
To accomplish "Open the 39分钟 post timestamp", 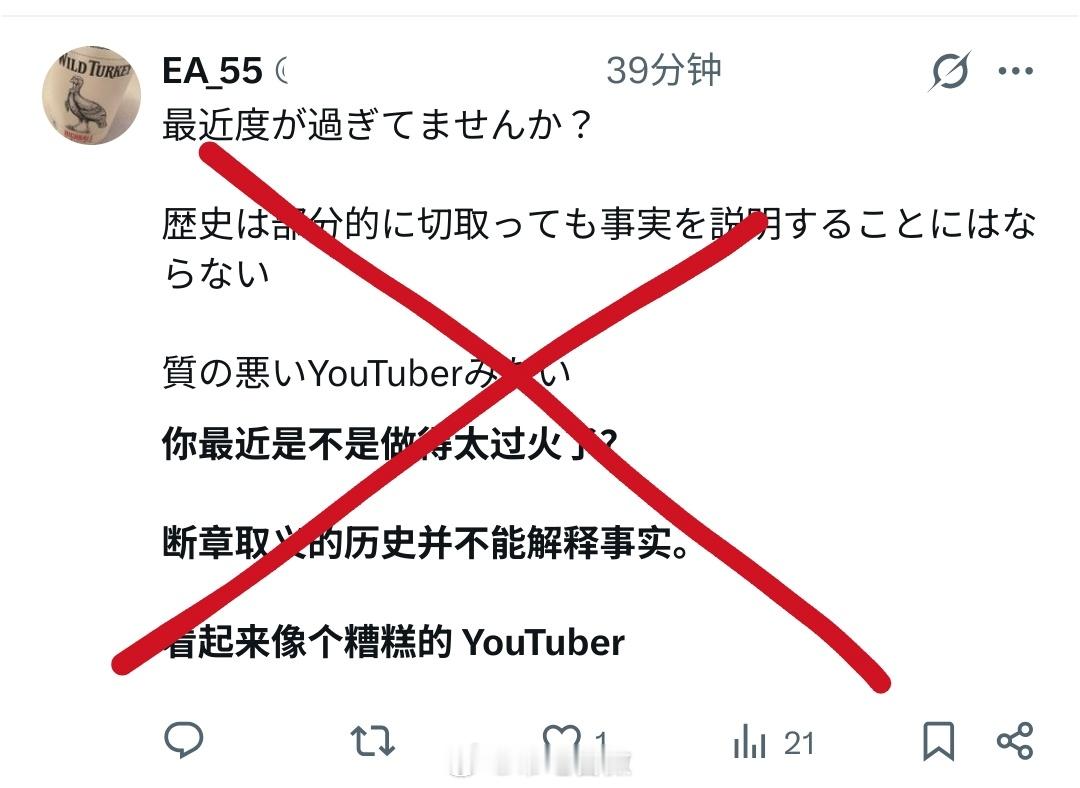I will coord(663,70).
